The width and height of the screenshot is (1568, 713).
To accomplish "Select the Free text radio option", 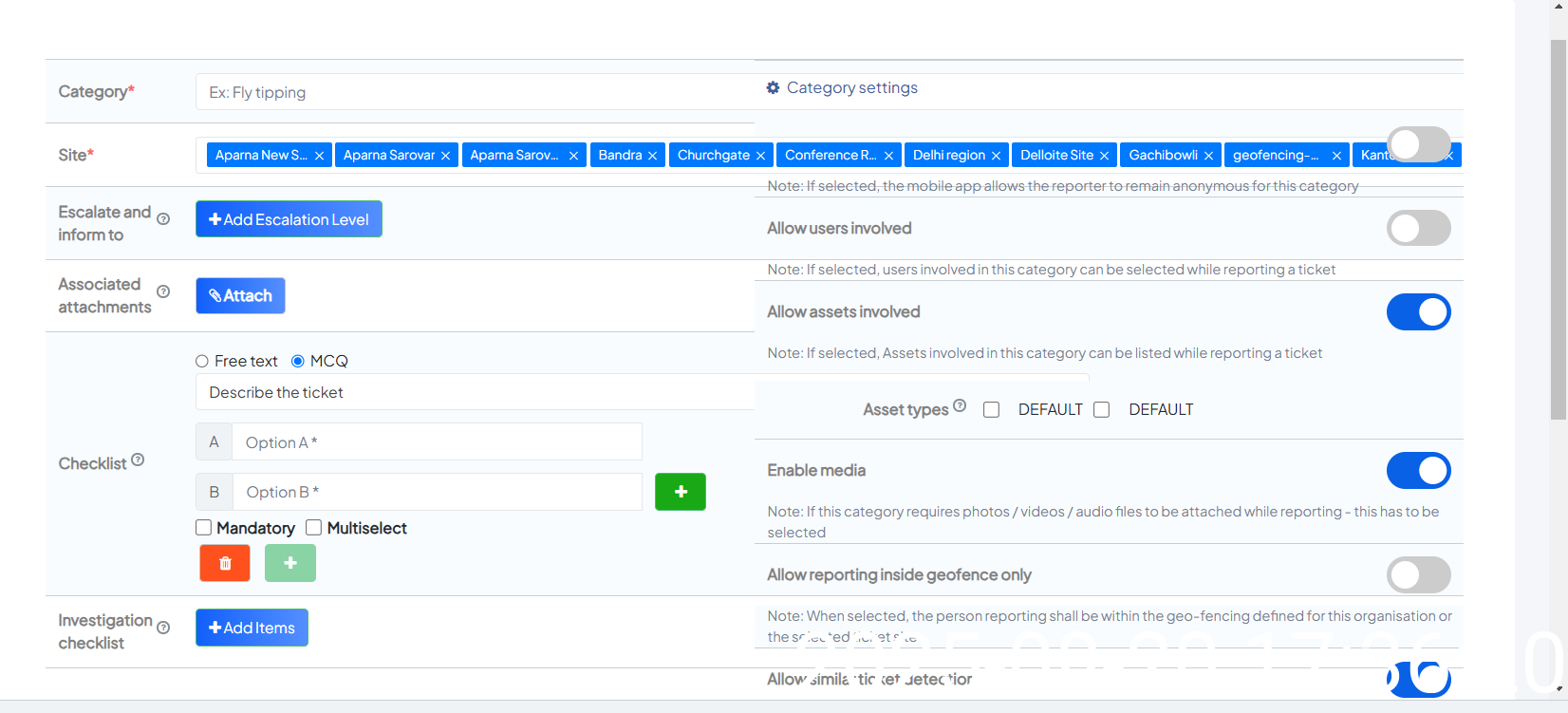I will (202, 361).
